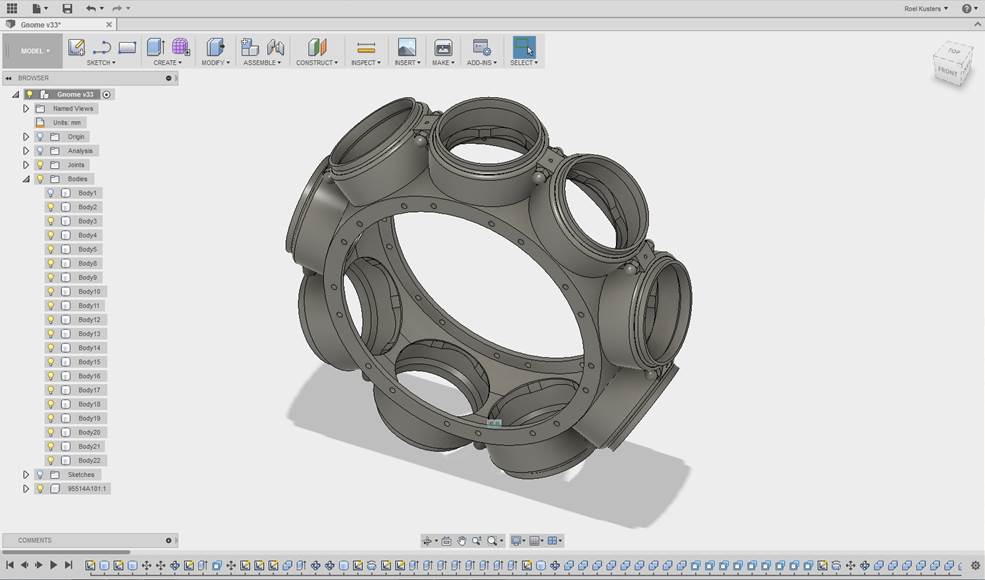The height and width of the screenshot is (580, 985).
Task: Expand the 95514A101:1 component
Action: [x=26, y=488]
